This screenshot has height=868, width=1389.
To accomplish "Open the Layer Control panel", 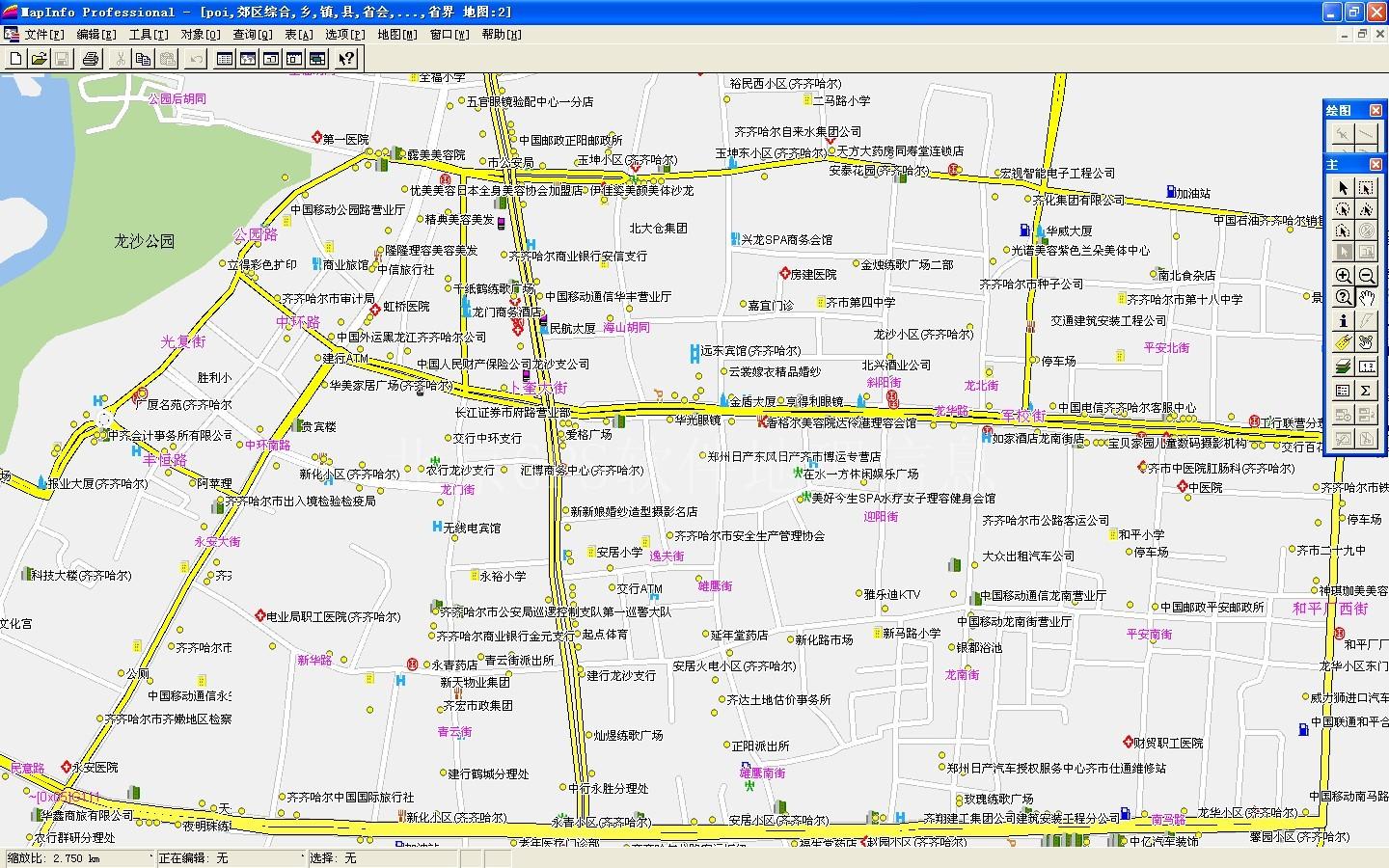I will point(1342,365).
